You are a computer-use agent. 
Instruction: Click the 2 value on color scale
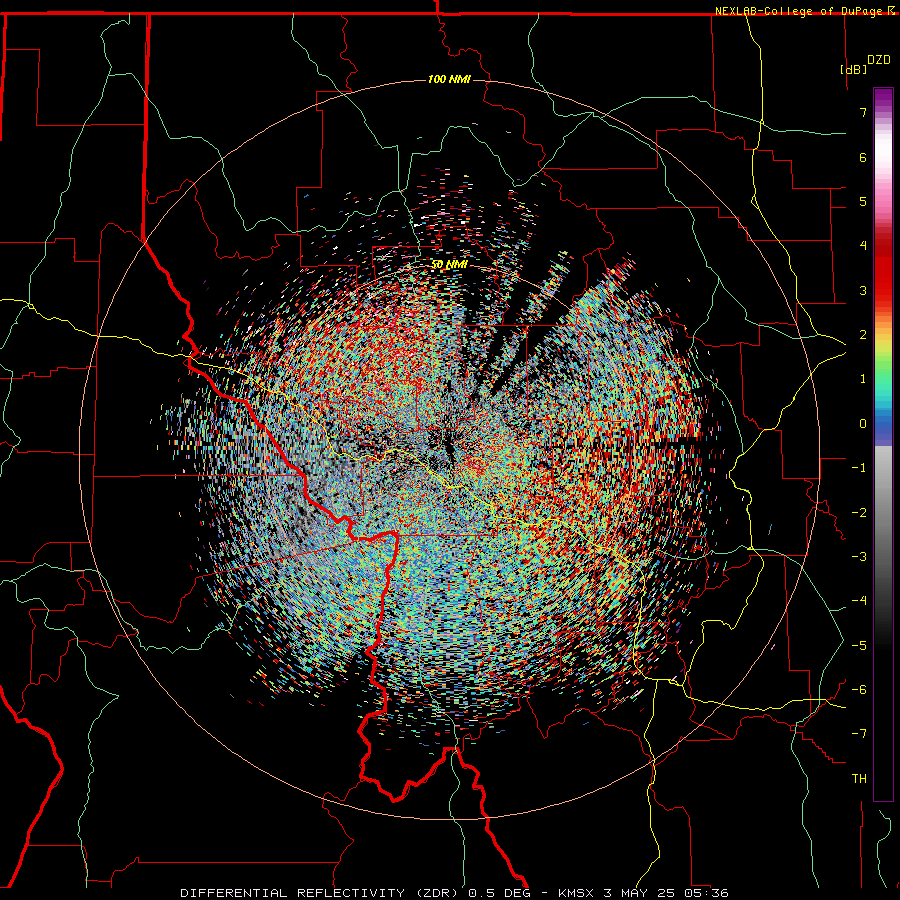[863, 335]
